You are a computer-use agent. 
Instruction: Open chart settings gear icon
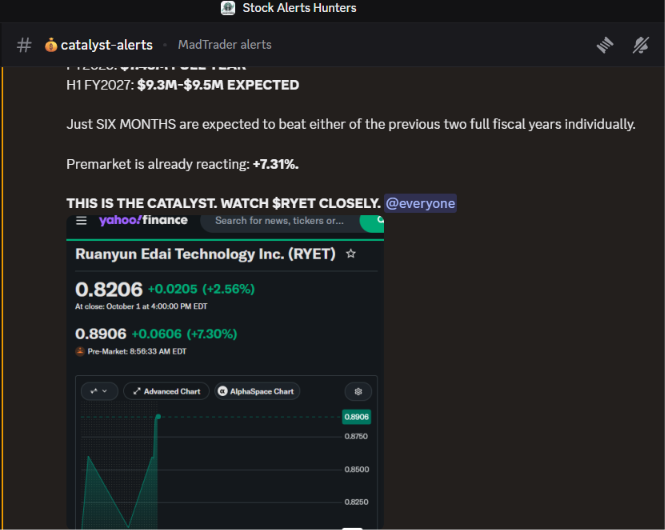[x=358, y=391]
